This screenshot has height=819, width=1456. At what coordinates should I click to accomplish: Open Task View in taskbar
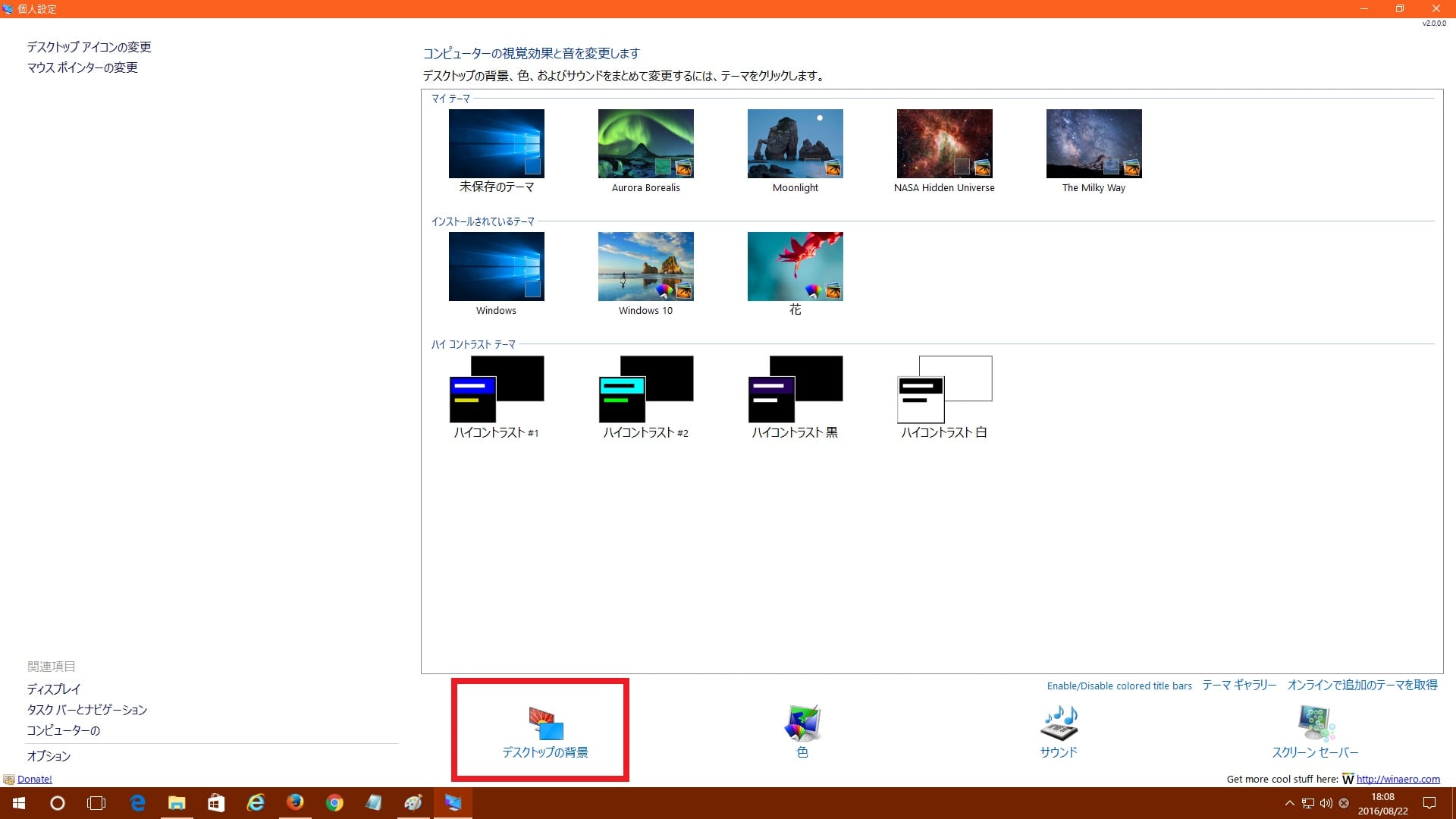[96, 803]
